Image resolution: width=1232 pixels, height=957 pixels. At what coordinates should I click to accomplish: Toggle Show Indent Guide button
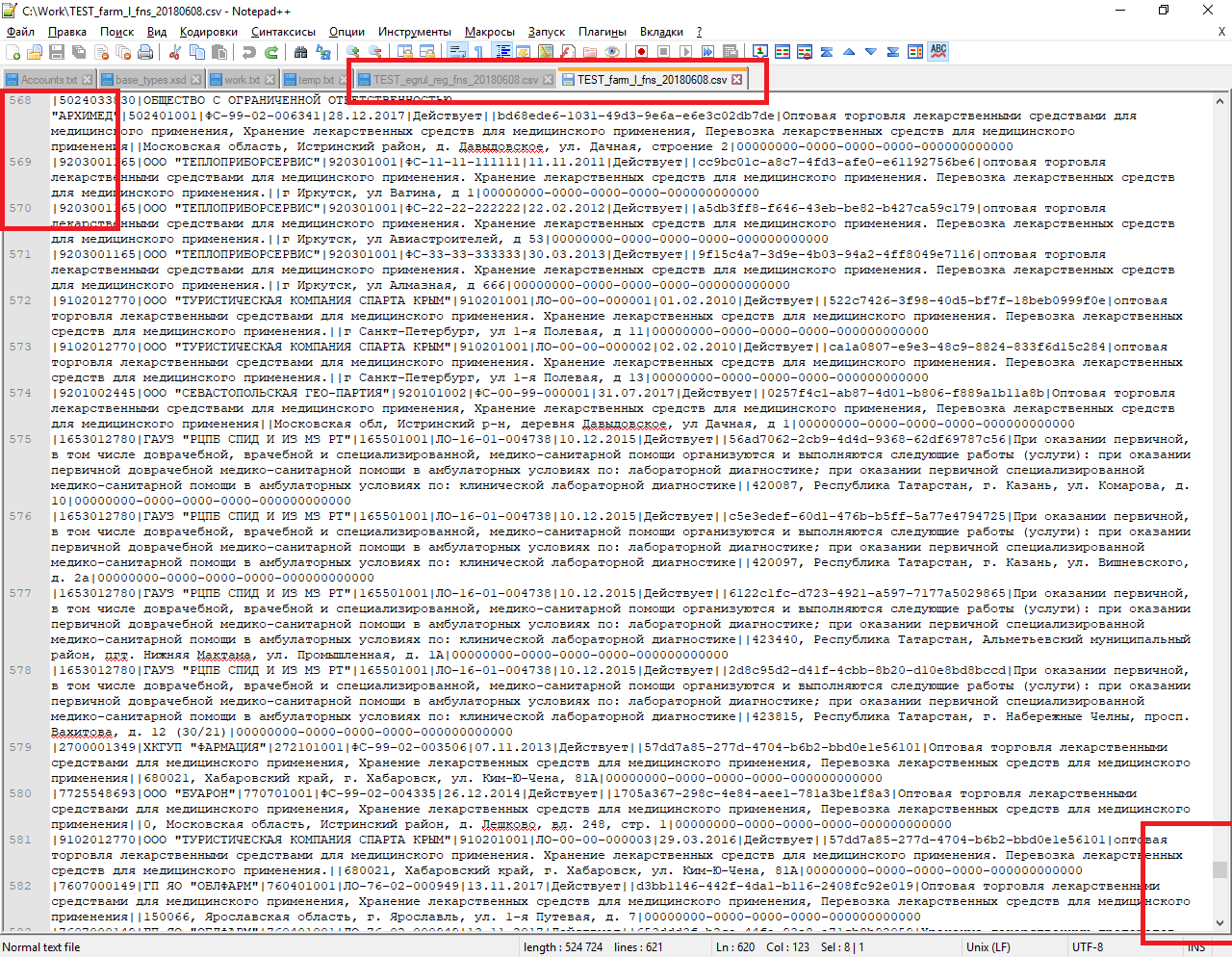(502, 52)
